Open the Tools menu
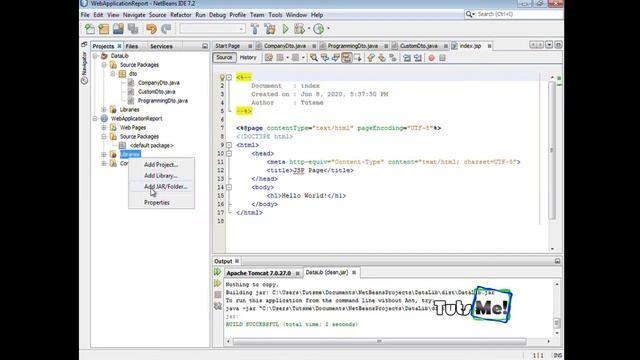 (275, 15)
